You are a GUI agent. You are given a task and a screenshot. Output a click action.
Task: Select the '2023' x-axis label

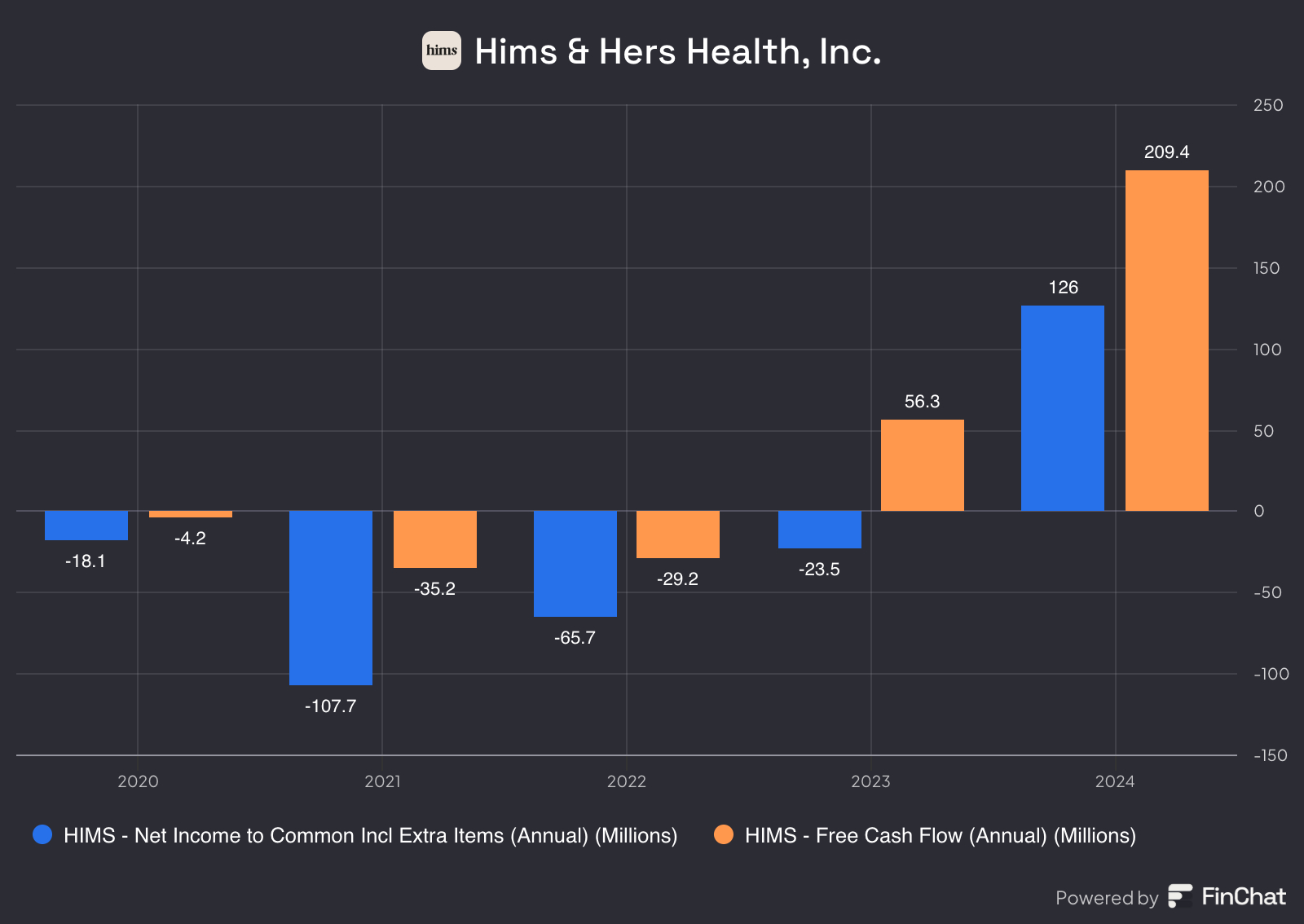point(871,782)
